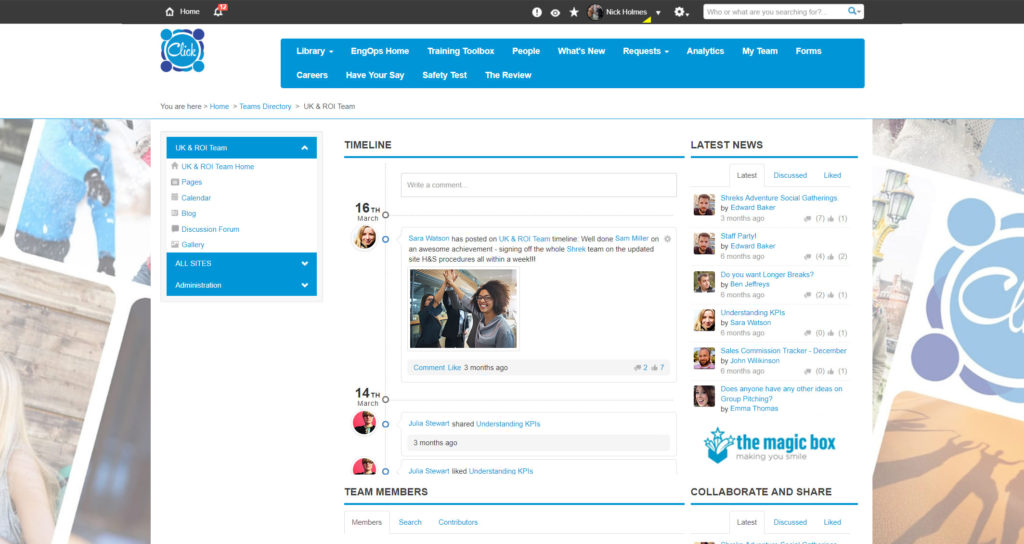The height and width of the screenshot is (544, 1024).
Task: Open Careers menu item
Action: pos(312,75)
